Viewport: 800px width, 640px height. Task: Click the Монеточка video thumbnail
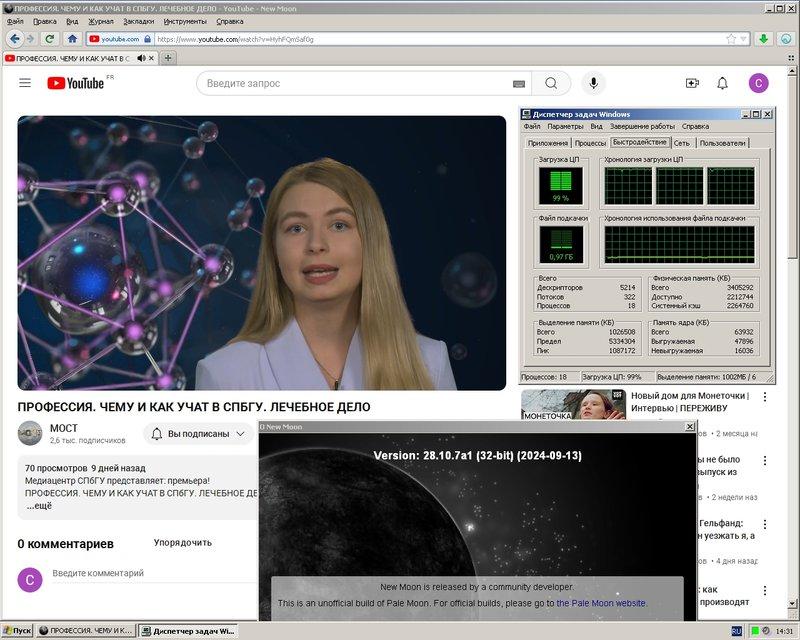click(573, 405)
